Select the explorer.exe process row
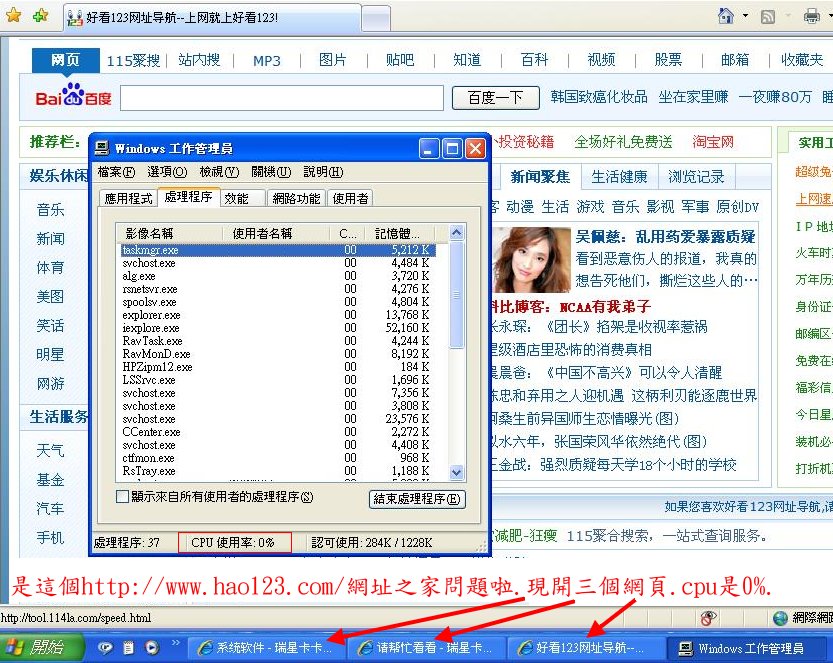Viewport: 833px width, 663px height. (x=278, y=315)
